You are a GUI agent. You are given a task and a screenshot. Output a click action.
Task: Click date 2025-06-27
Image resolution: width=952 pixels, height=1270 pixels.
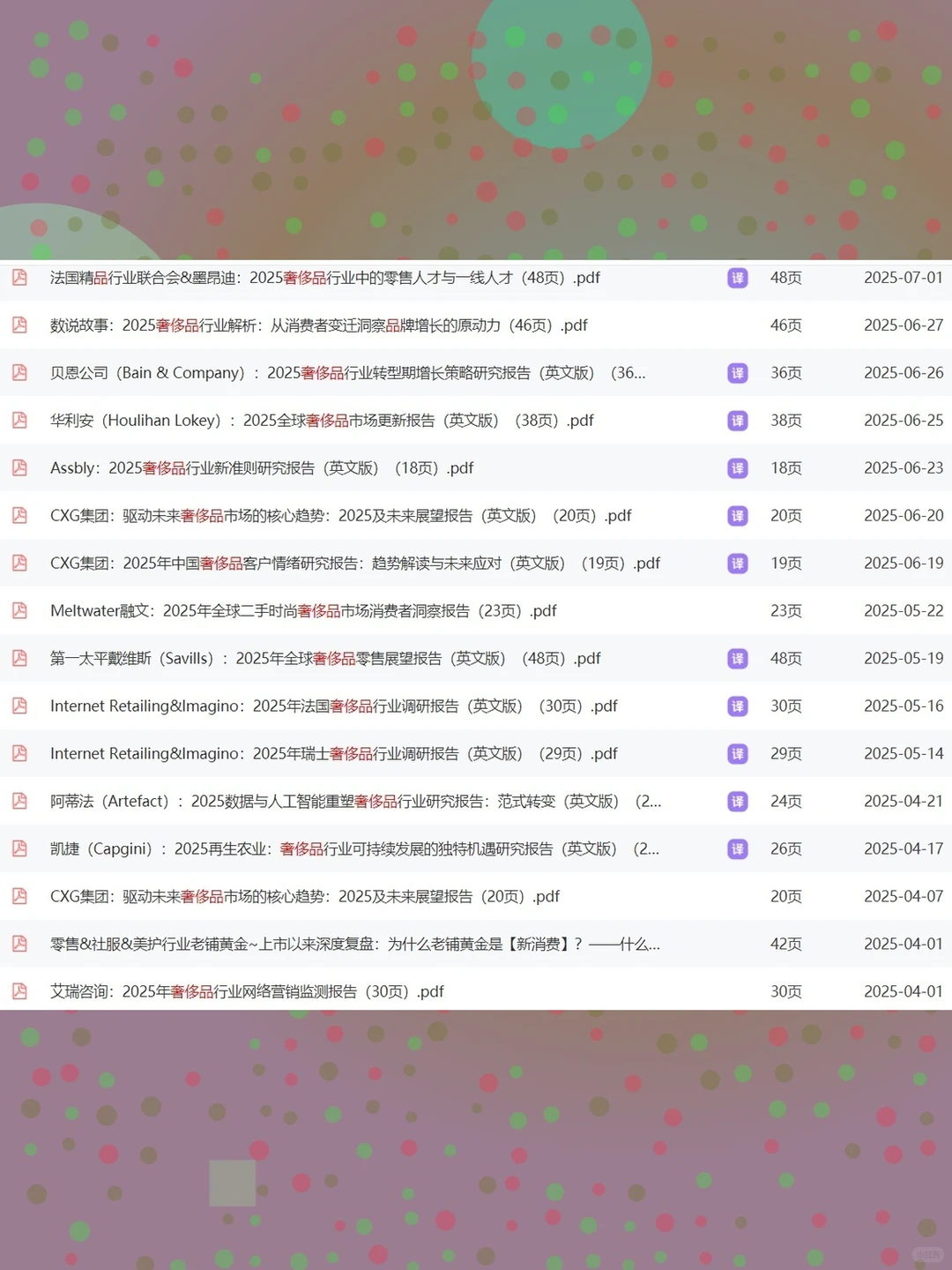pyautogui.click(x=904, y=325)
